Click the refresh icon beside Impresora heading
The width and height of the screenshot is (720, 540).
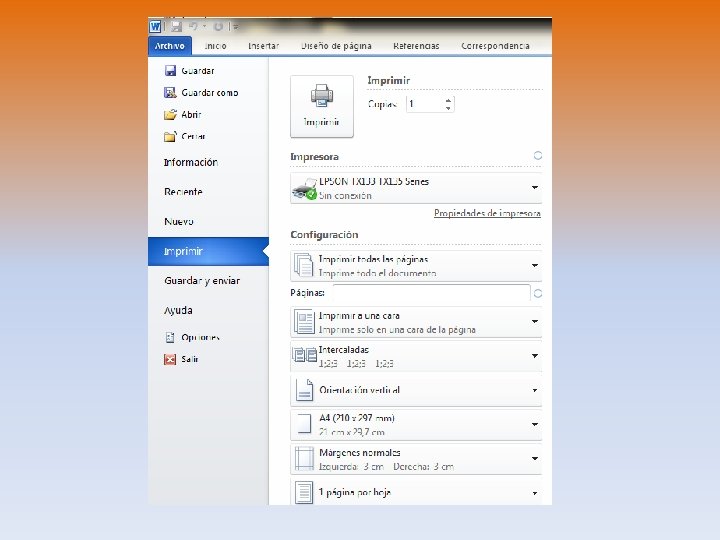coord(538,156)
